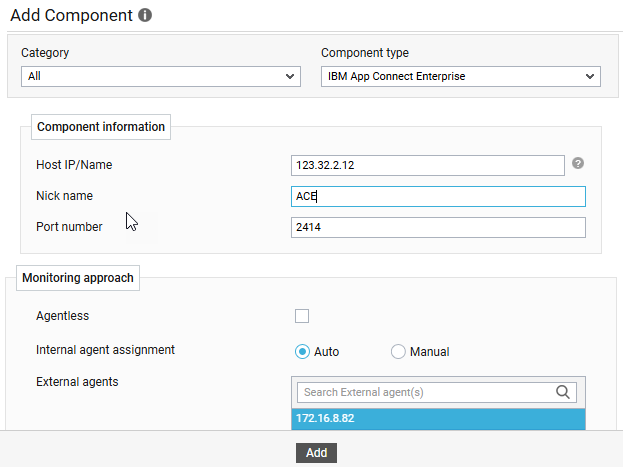
Task: Click the Host IP/Name label
Action: pyautogui.click(x=74, y=164)
